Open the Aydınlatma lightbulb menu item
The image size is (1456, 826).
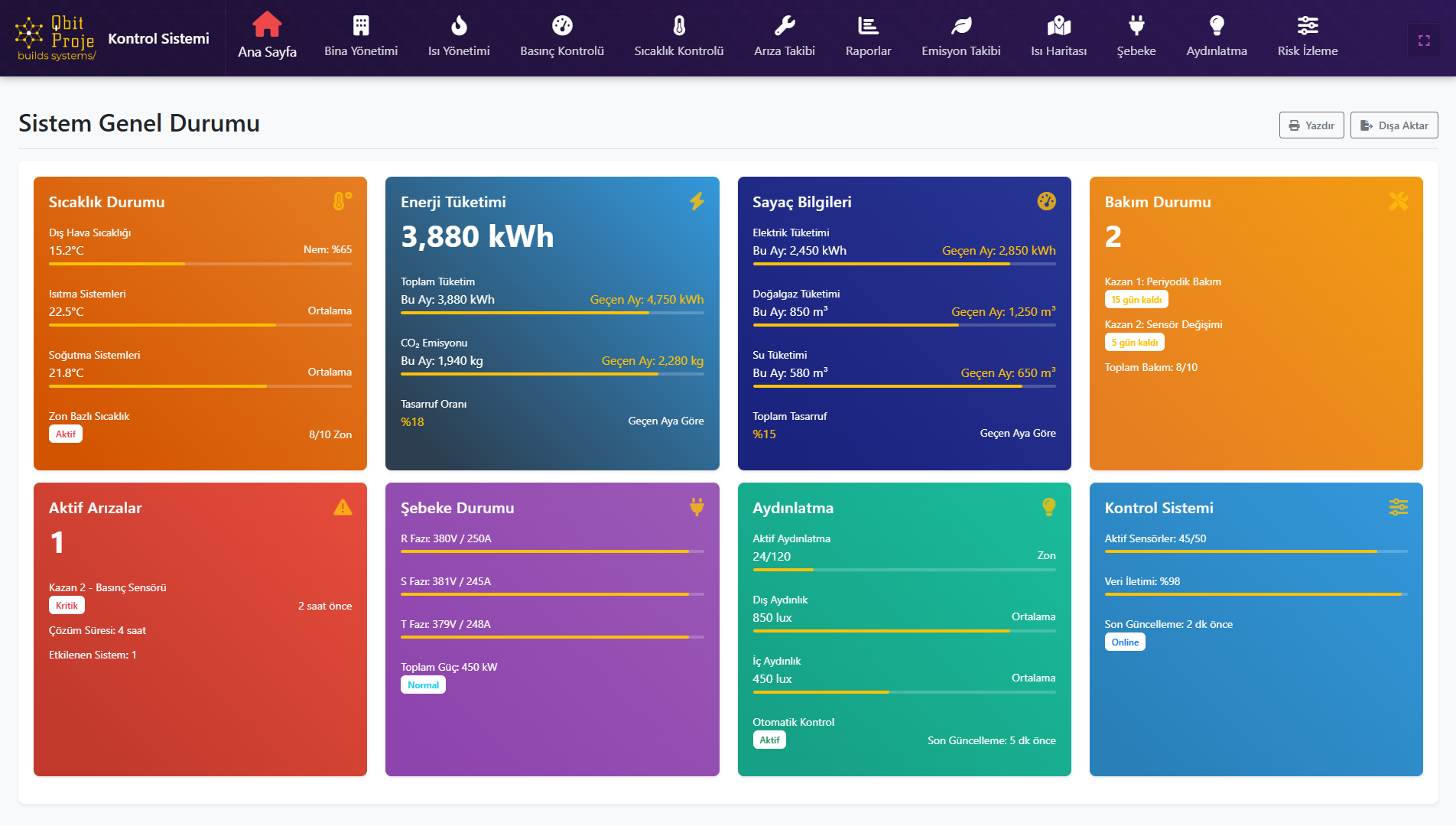click(x=1216, y=37)
